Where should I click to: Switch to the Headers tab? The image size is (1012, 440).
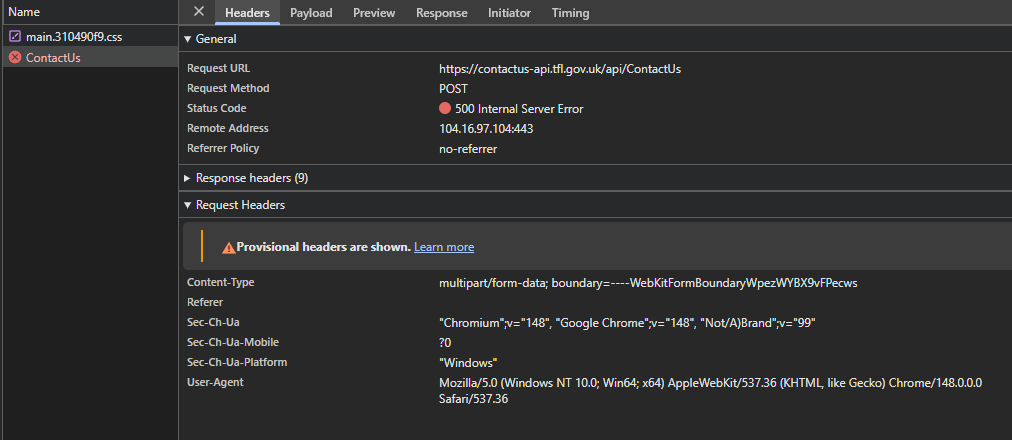point(247,13)
